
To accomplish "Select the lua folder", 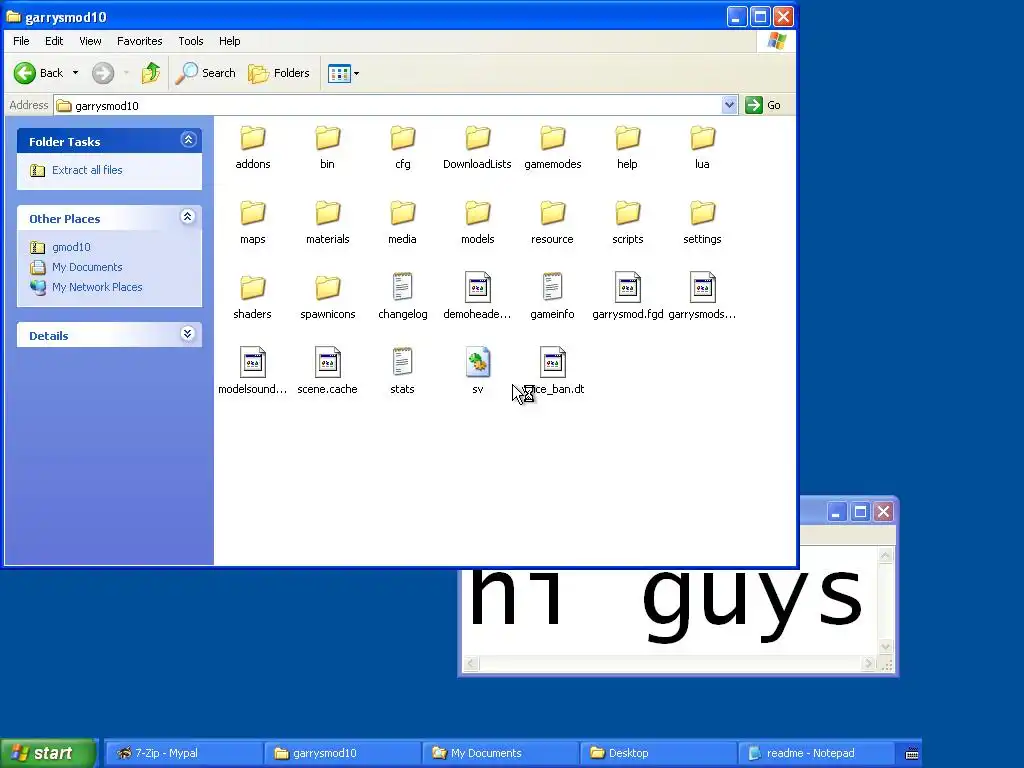I will [x=702, y=148].
